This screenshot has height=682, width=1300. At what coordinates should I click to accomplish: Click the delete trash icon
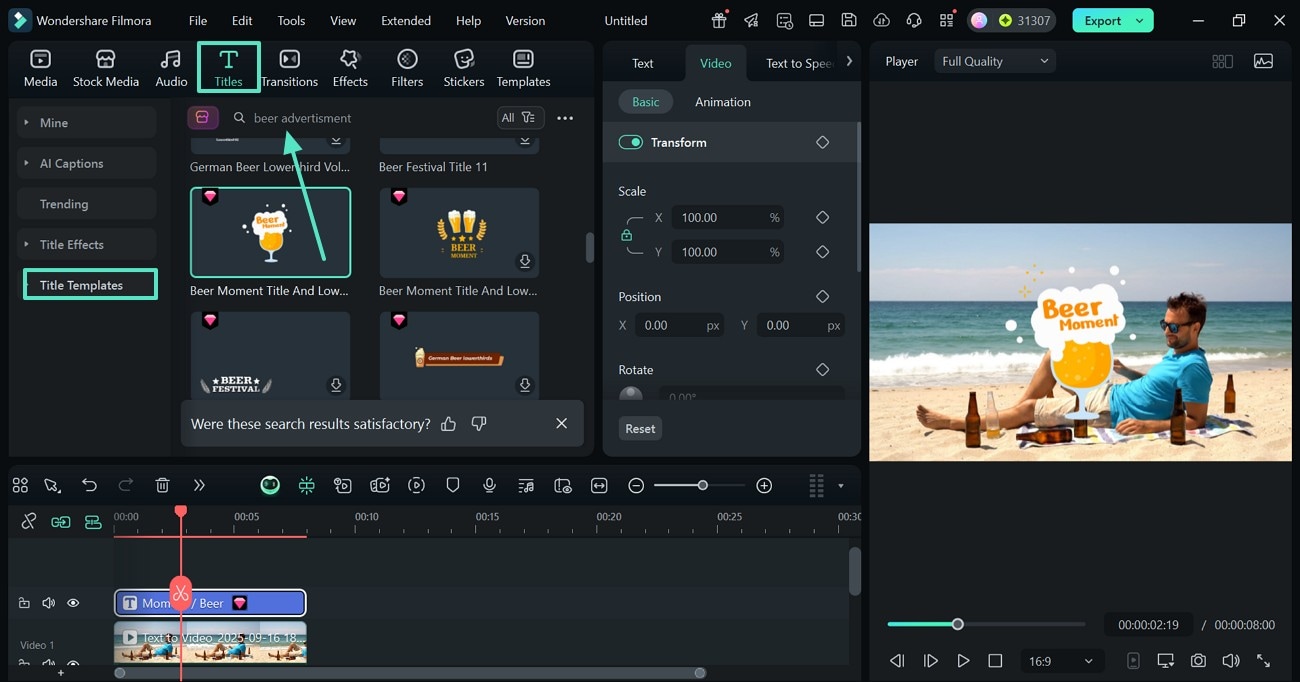point(162,485)
